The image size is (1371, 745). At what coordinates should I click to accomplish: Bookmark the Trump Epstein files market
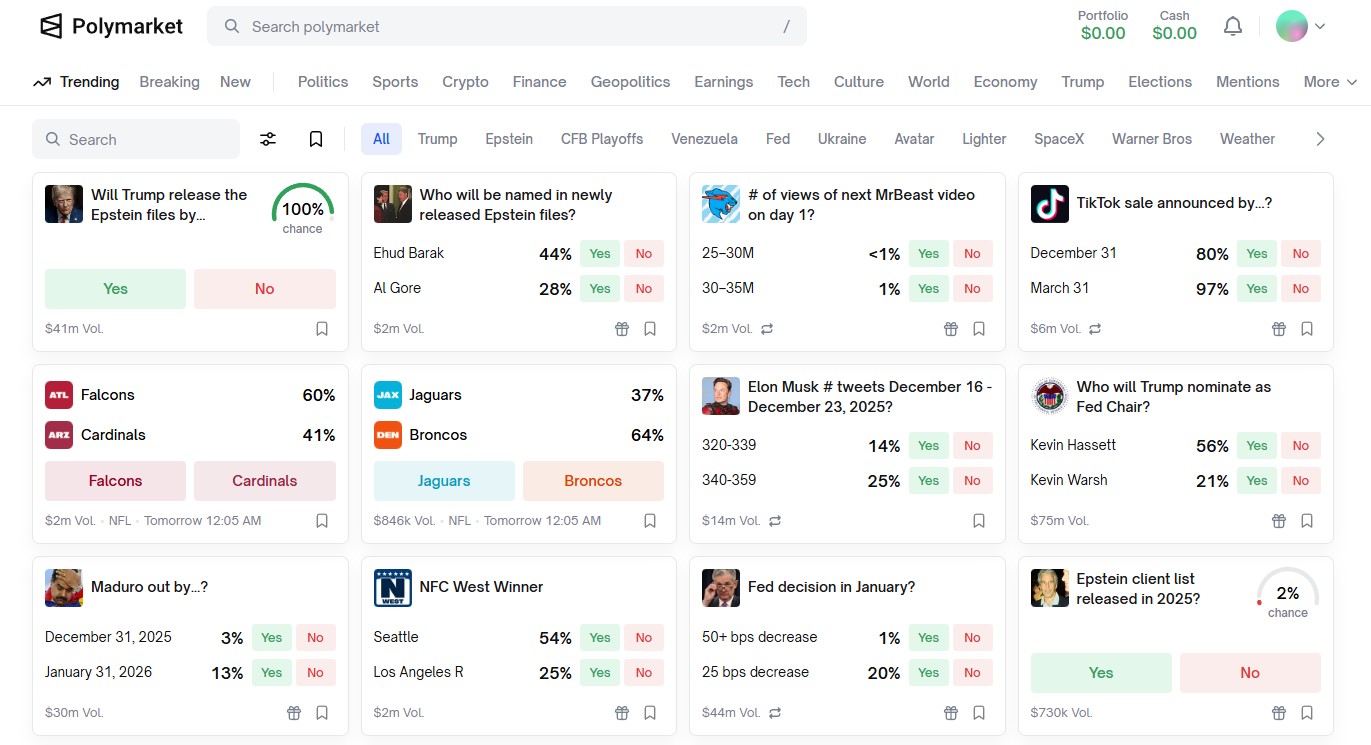[x=322, y=329]
